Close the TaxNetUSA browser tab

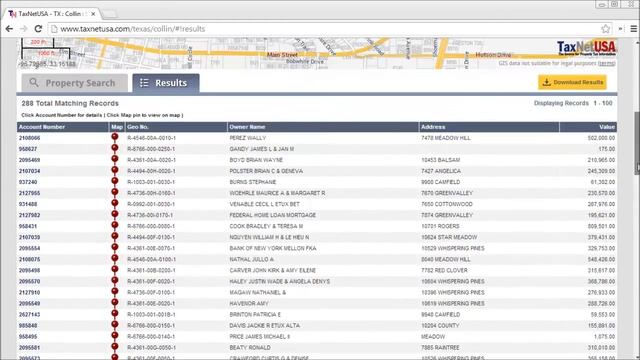tap(93, 14)
